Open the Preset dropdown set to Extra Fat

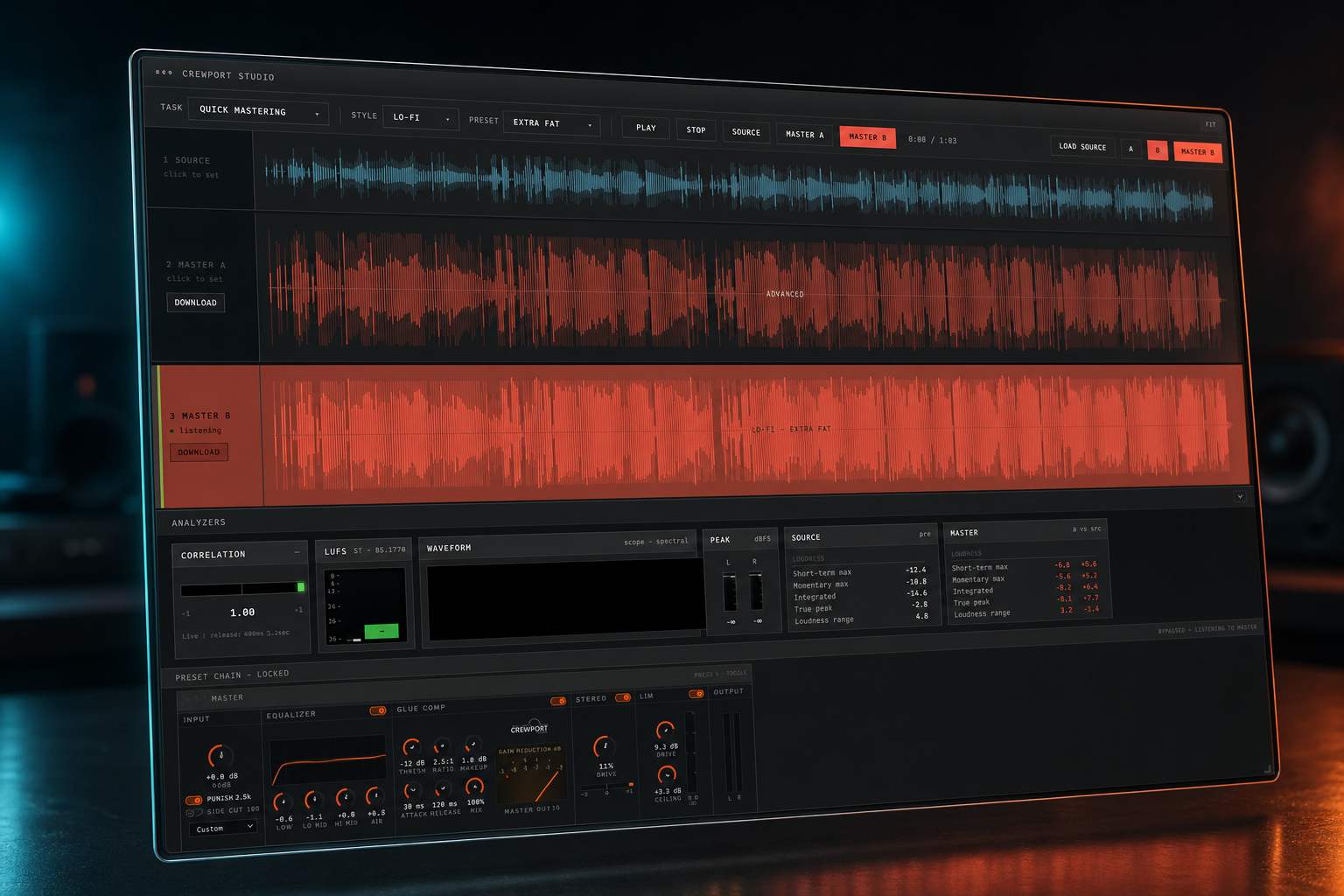(552, 123)
